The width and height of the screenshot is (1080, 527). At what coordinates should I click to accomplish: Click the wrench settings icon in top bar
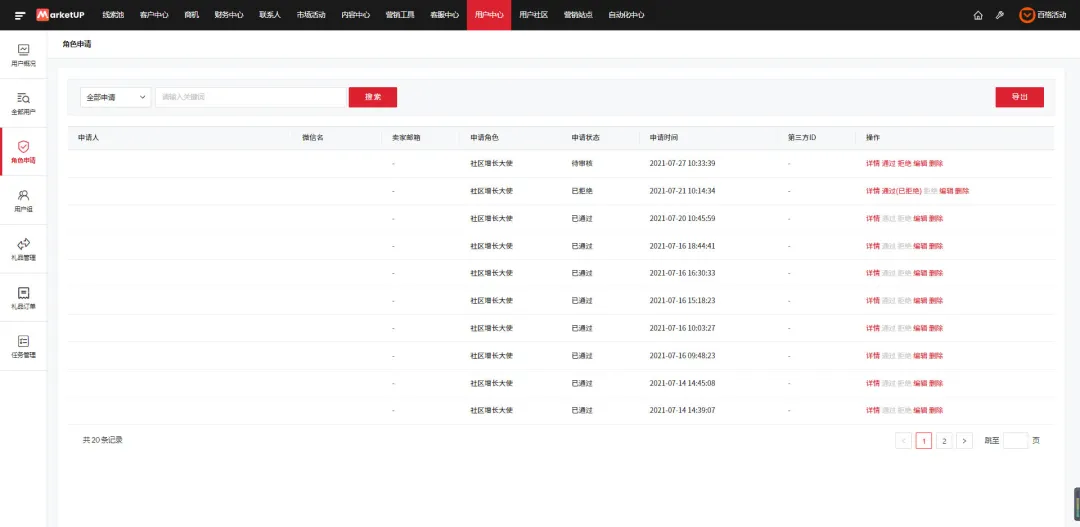pyautogui.click(x=999, y=15)
